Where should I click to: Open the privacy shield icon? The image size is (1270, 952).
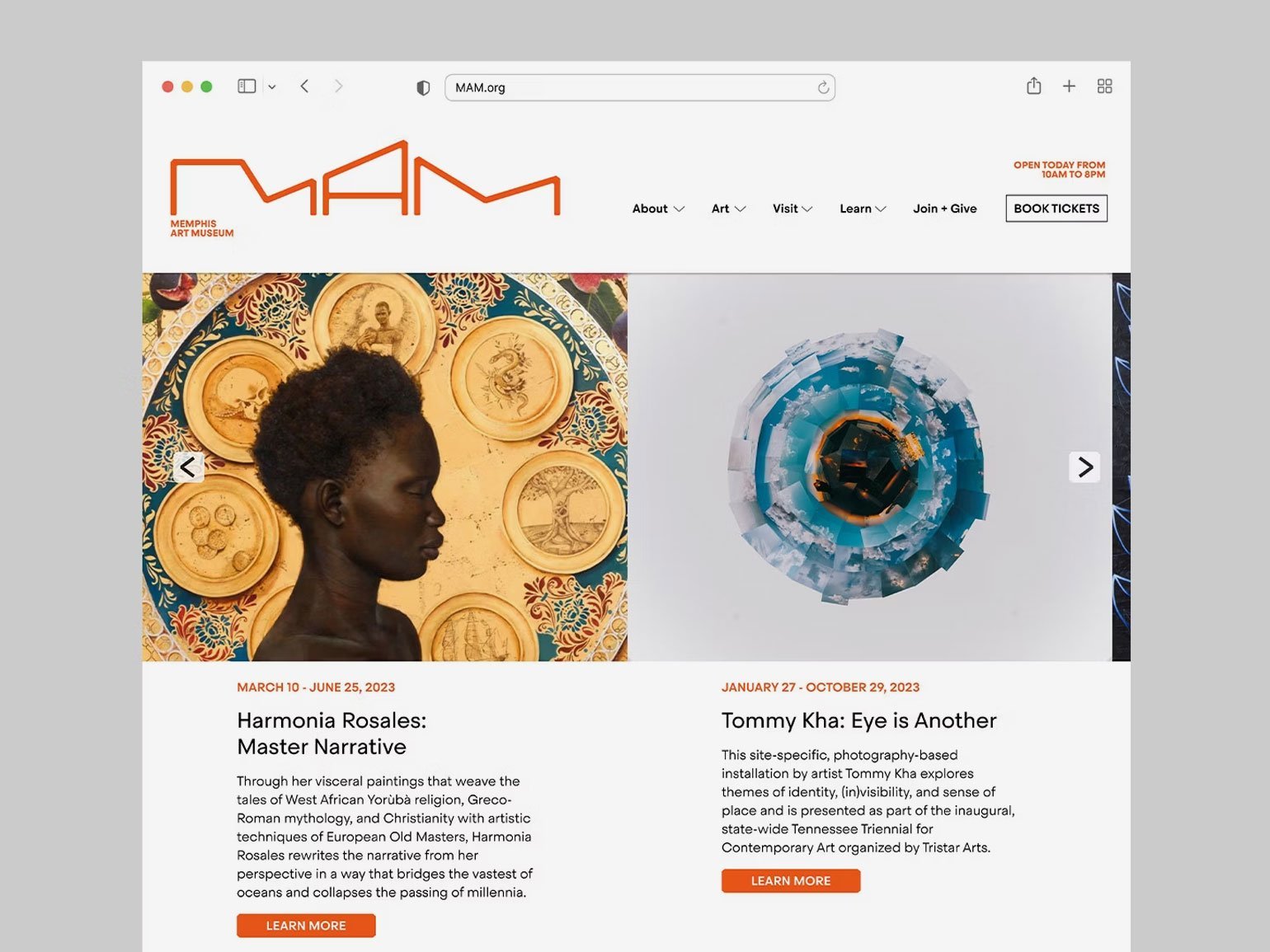pos(423,87)
